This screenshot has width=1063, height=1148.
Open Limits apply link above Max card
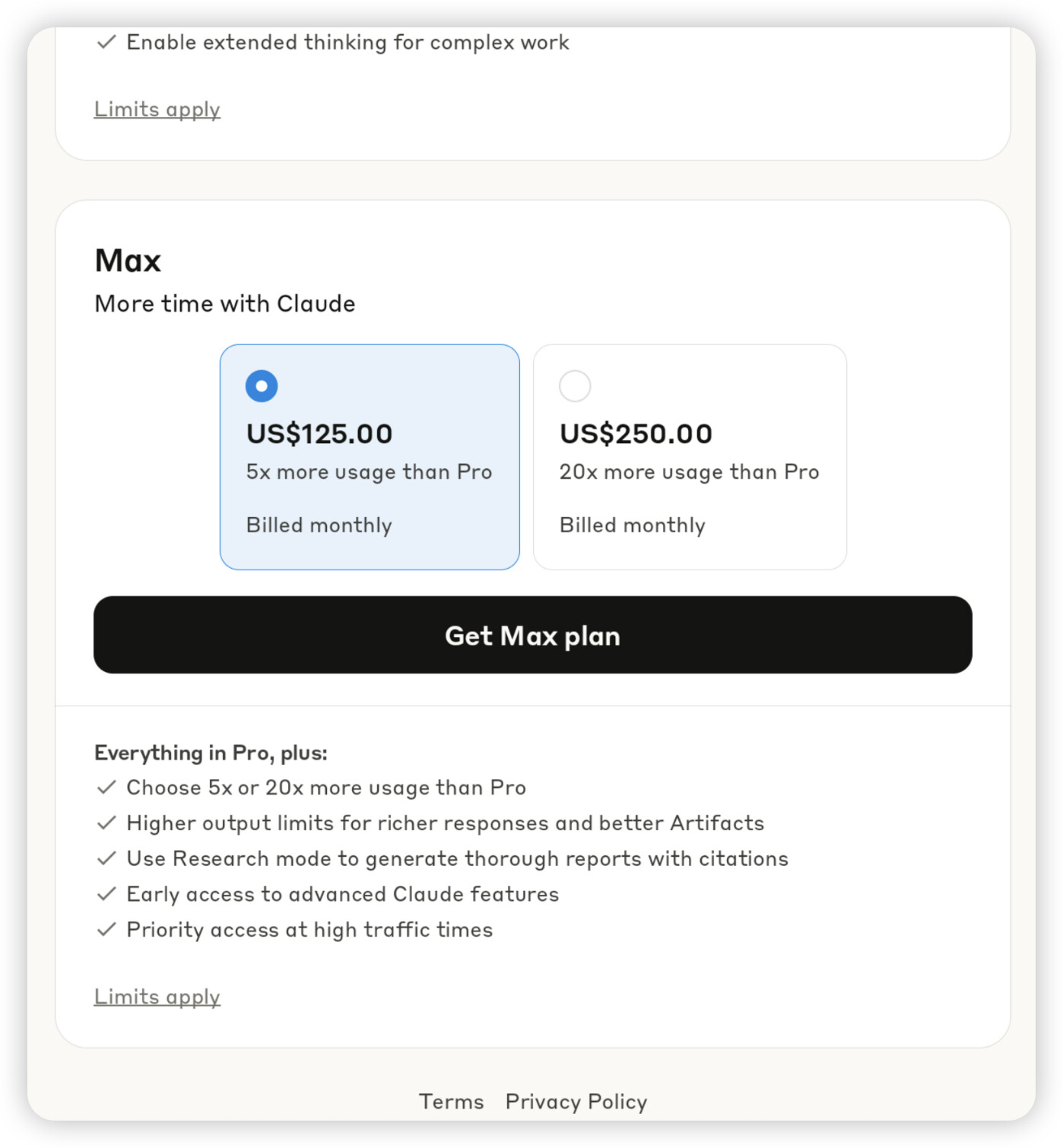click(157, 109)
